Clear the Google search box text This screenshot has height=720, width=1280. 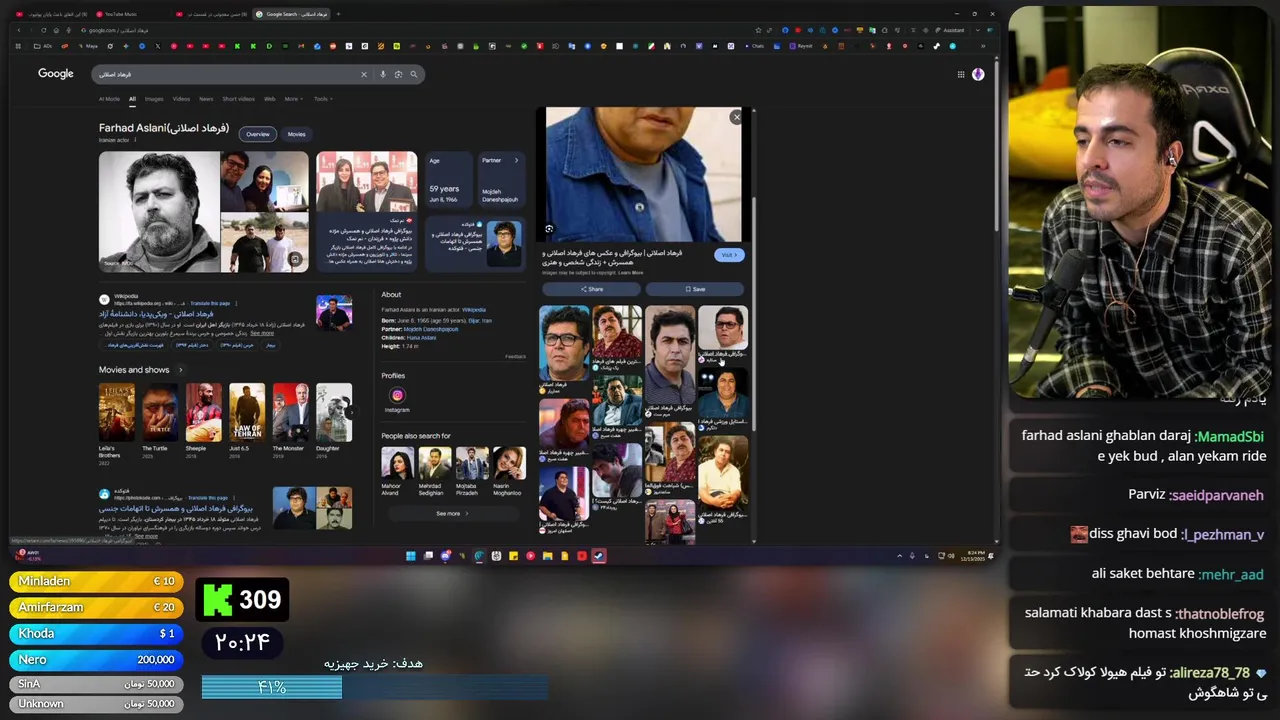363,74
